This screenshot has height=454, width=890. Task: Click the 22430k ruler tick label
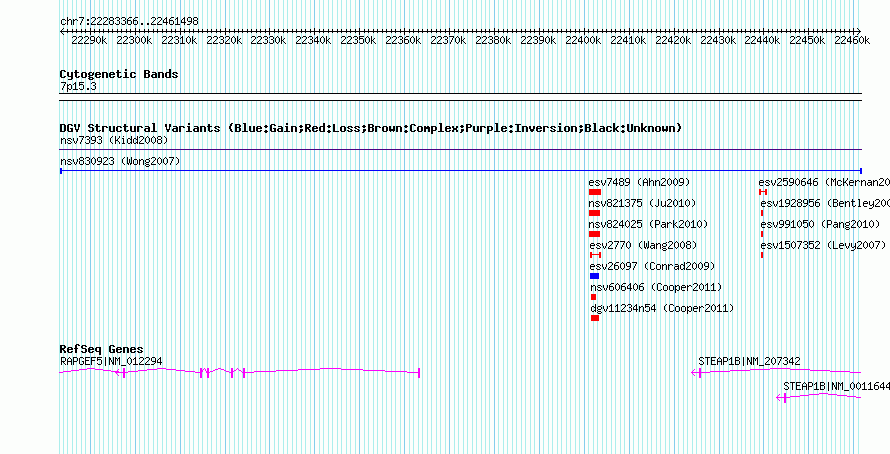tap(717, 40)
